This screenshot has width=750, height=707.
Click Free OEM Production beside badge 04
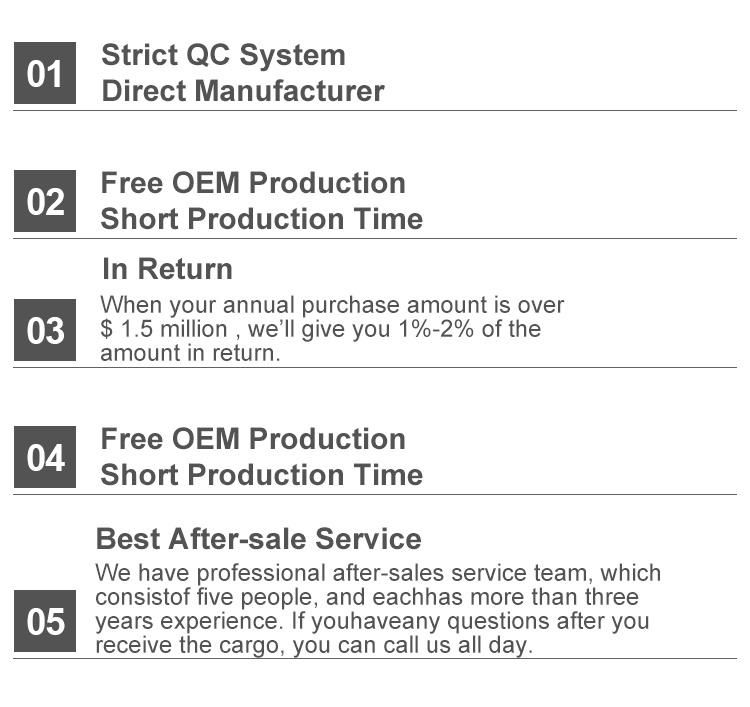pyautogui.click(x=253, y=439)
